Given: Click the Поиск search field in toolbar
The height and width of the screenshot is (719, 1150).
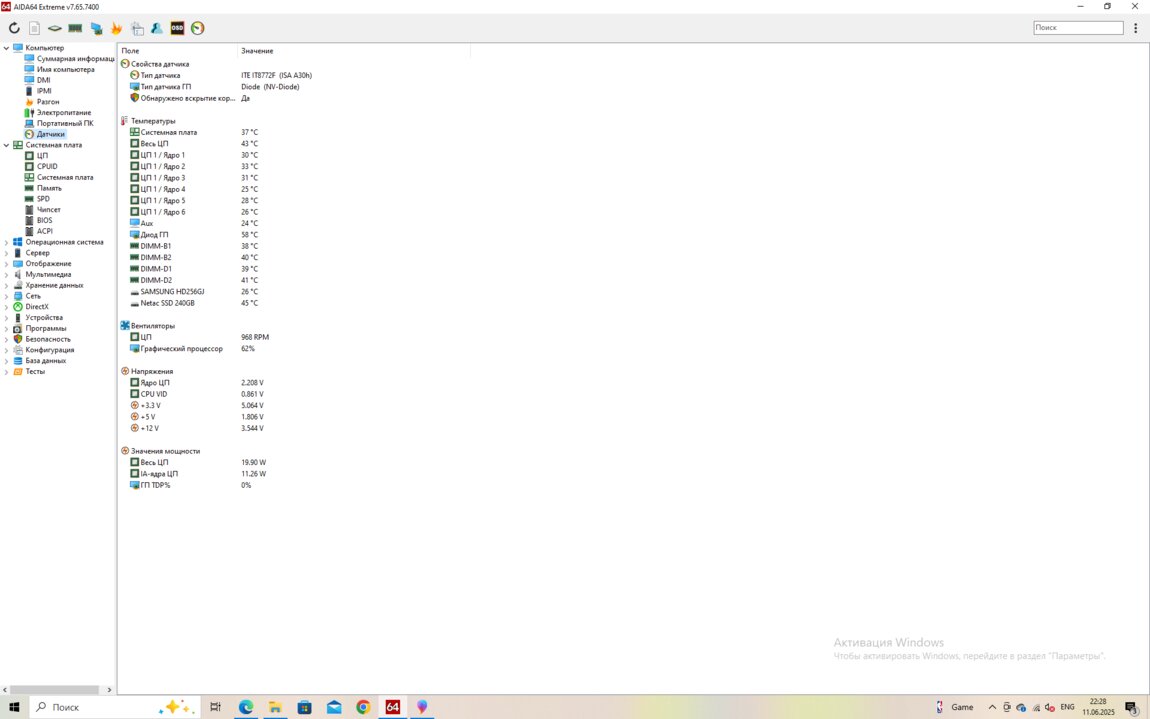Looking at the screenshot, I should (1077, 28).
